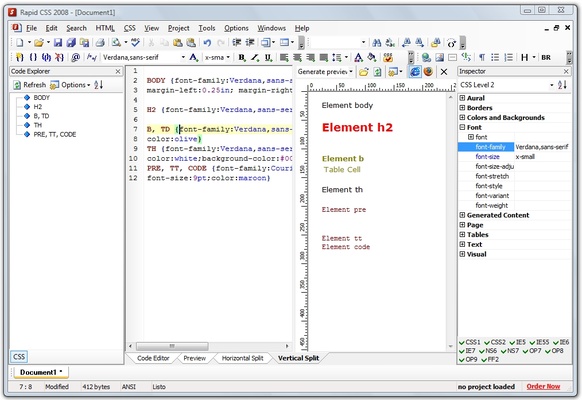The width and height of the screenshot is (582, 400).
Task: Click the numbered list icon
Action: [509, 57]
